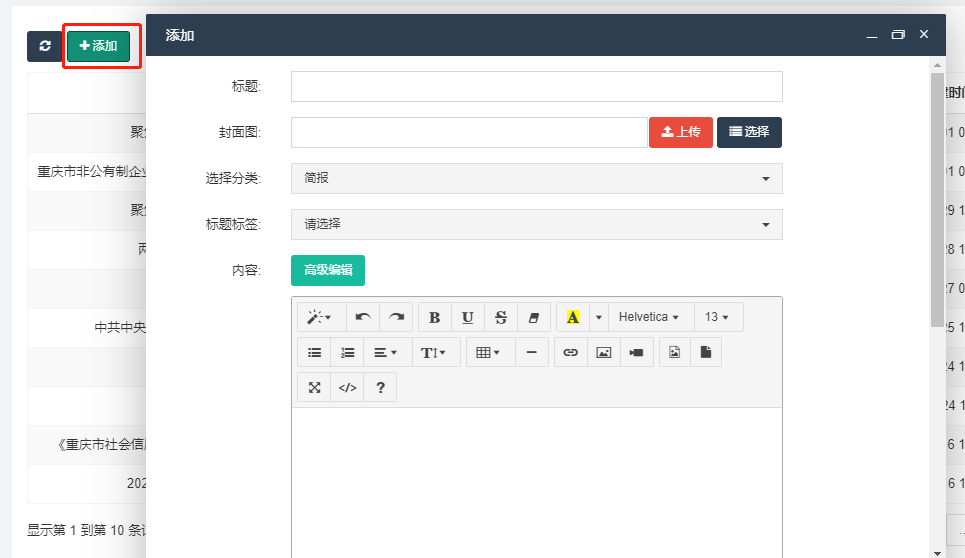
Task: Insert an unordered bullet list
Action: tap(314, 352)
